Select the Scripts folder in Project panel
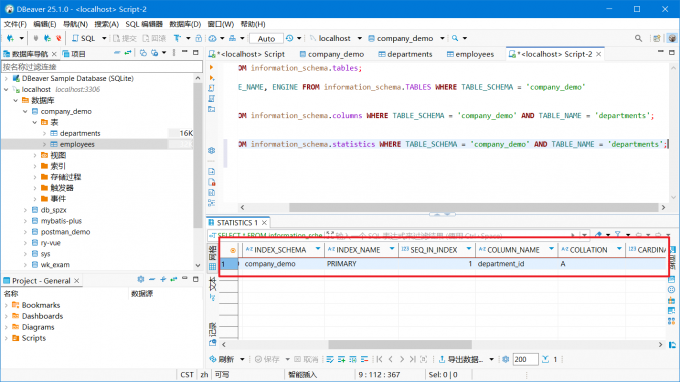The image size is (680, 382). (33, 338)
